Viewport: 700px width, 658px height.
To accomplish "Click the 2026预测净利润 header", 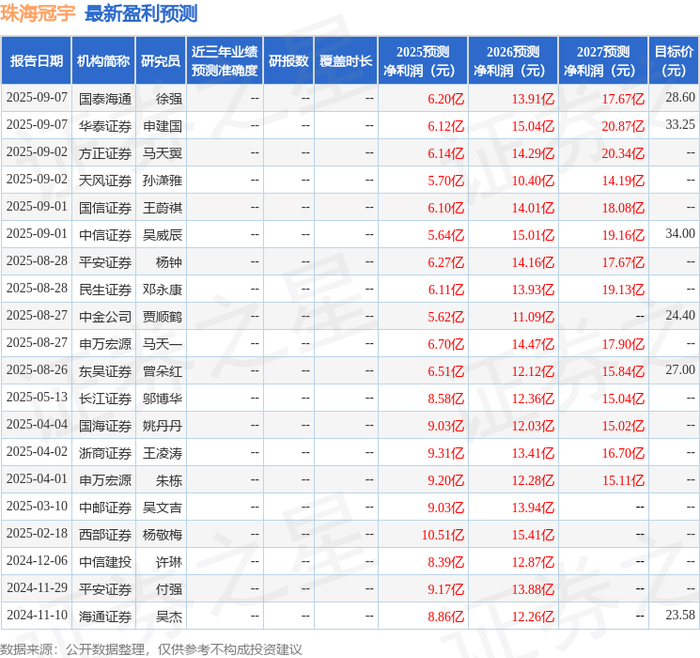I will (513, 61).
